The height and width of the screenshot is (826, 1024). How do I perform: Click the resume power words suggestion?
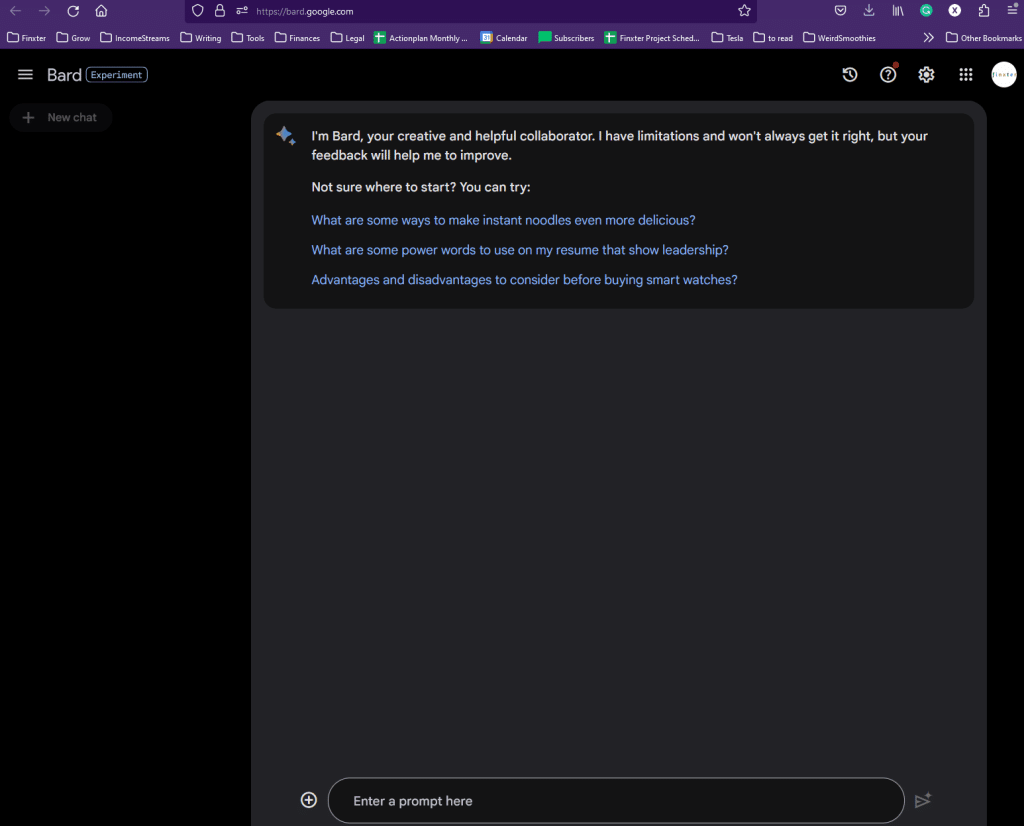519,250
